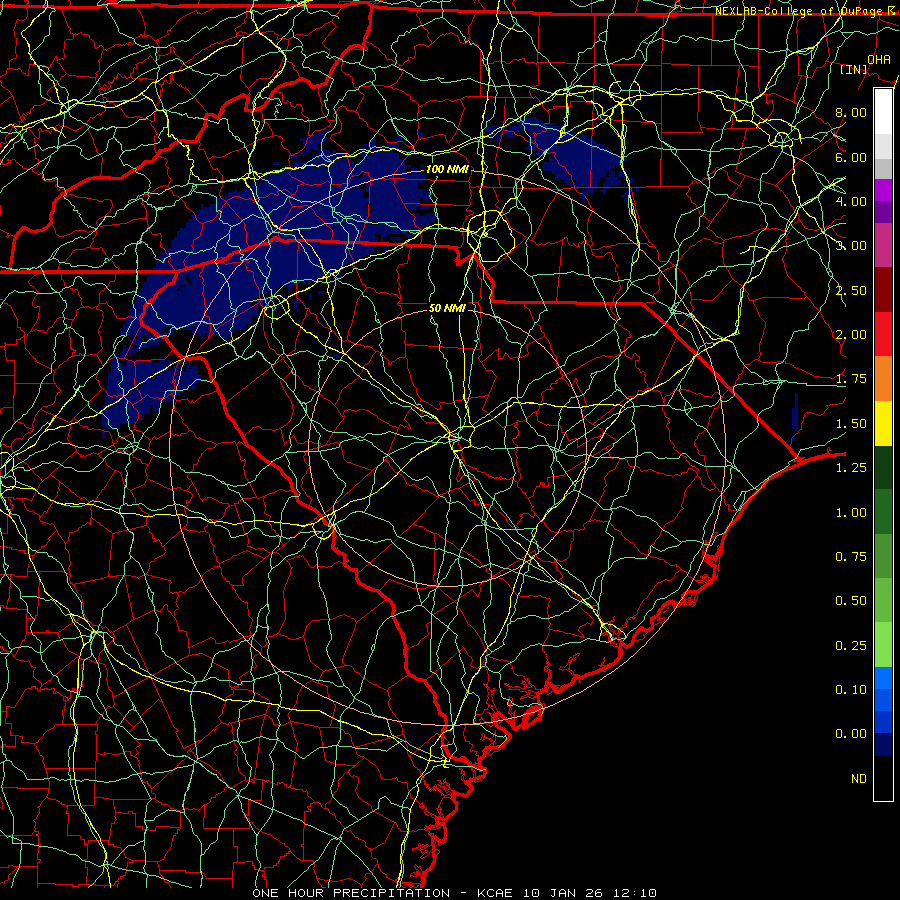Click the '100 NMI' range ring label

pyautogui.click(x=447, y=169)
